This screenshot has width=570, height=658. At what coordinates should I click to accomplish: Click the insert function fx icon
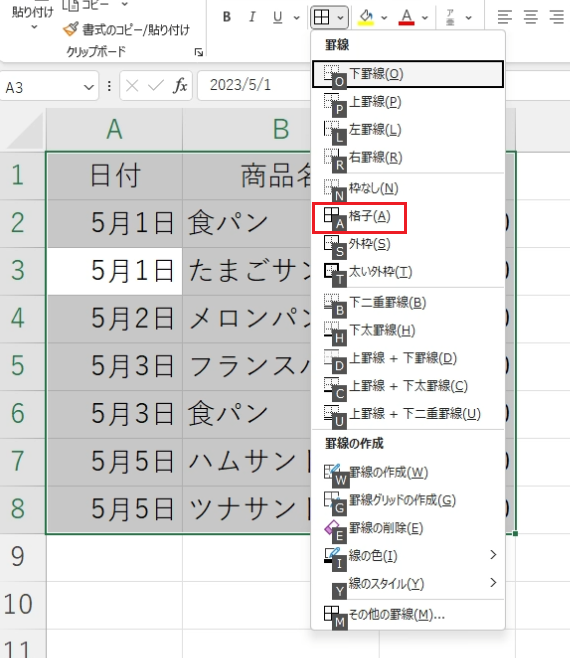[x=180, y=86]
